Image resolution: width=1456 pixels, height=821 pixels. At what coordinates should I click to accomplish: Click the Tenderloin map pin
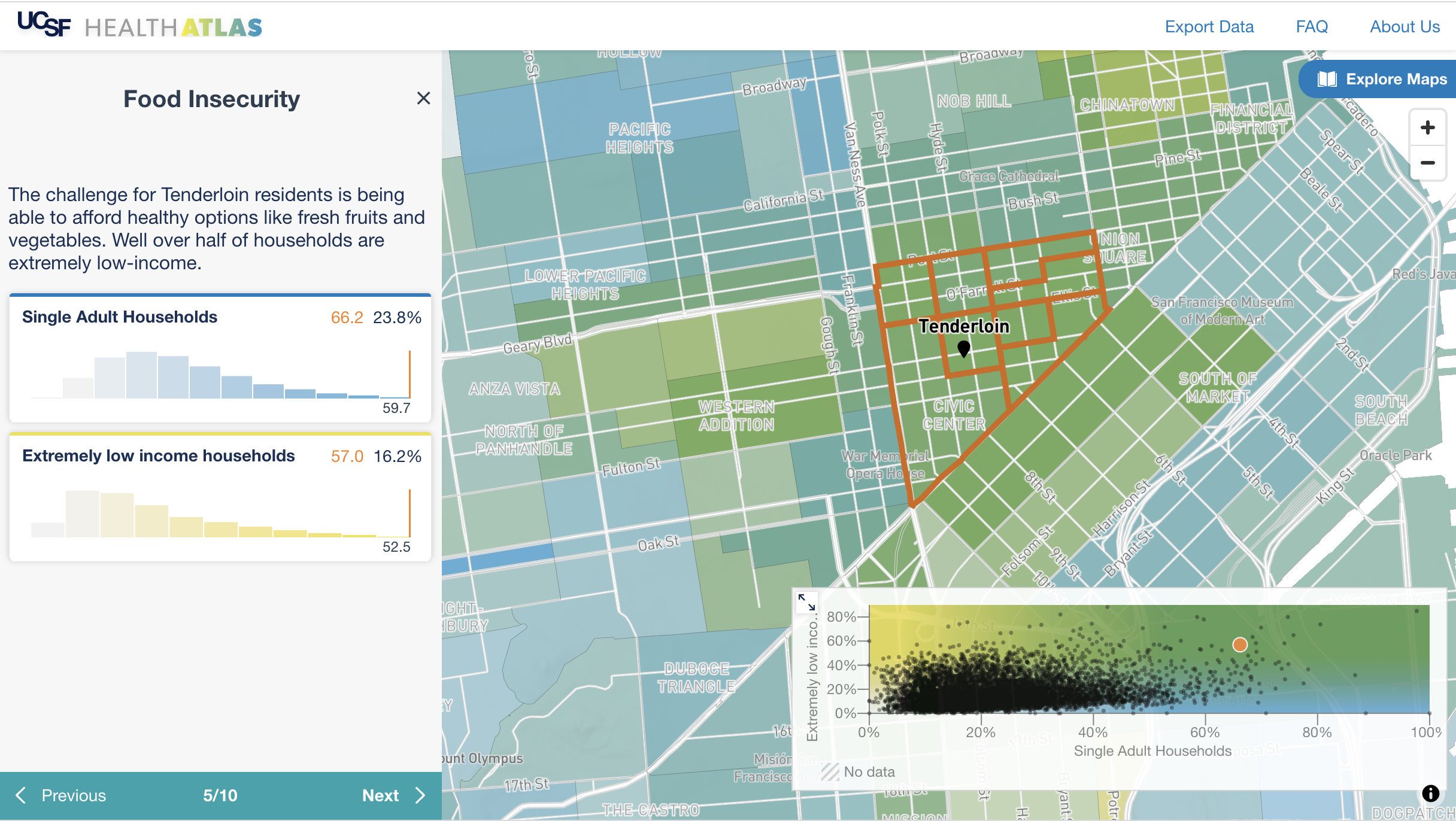(963, 348)
